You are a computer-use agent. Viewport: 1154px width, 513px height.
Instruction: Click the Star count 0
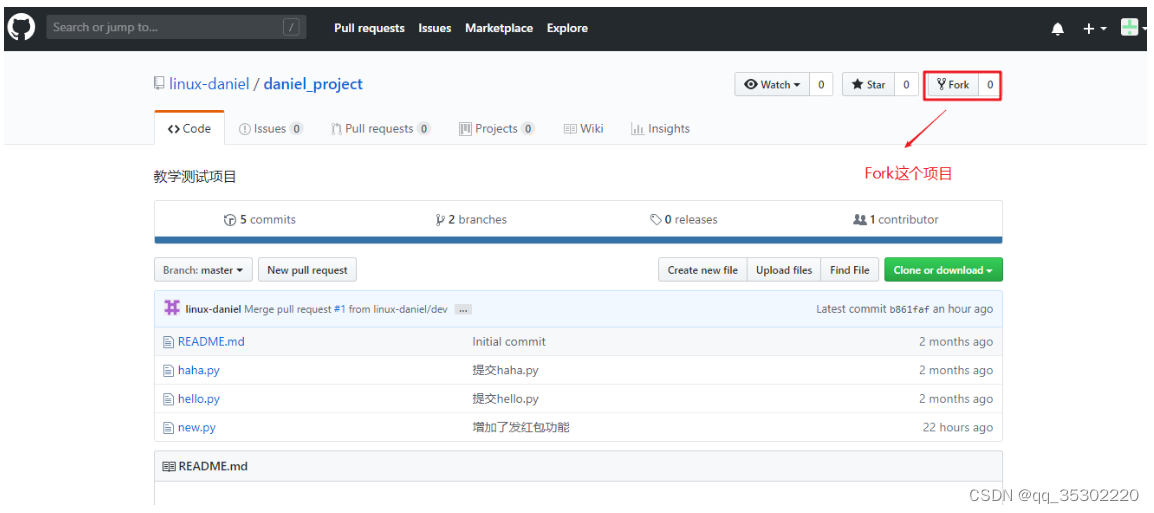point(907,85)
